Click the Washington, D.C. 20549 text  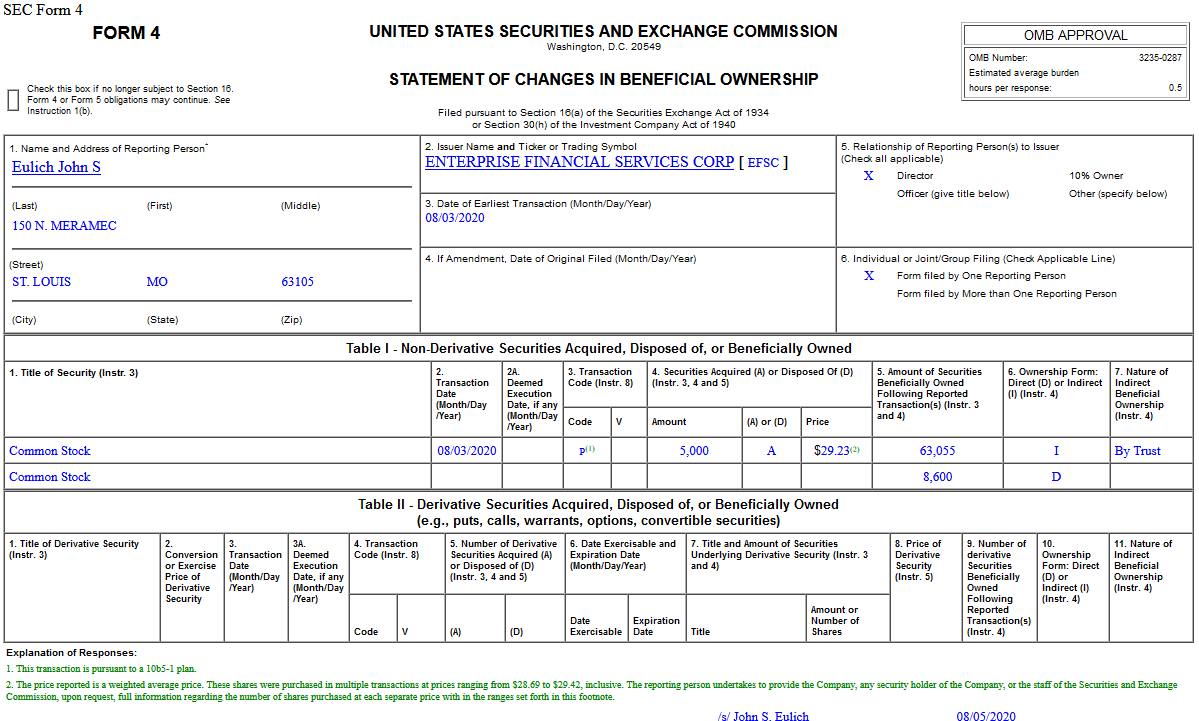click(x=603, y=47)
